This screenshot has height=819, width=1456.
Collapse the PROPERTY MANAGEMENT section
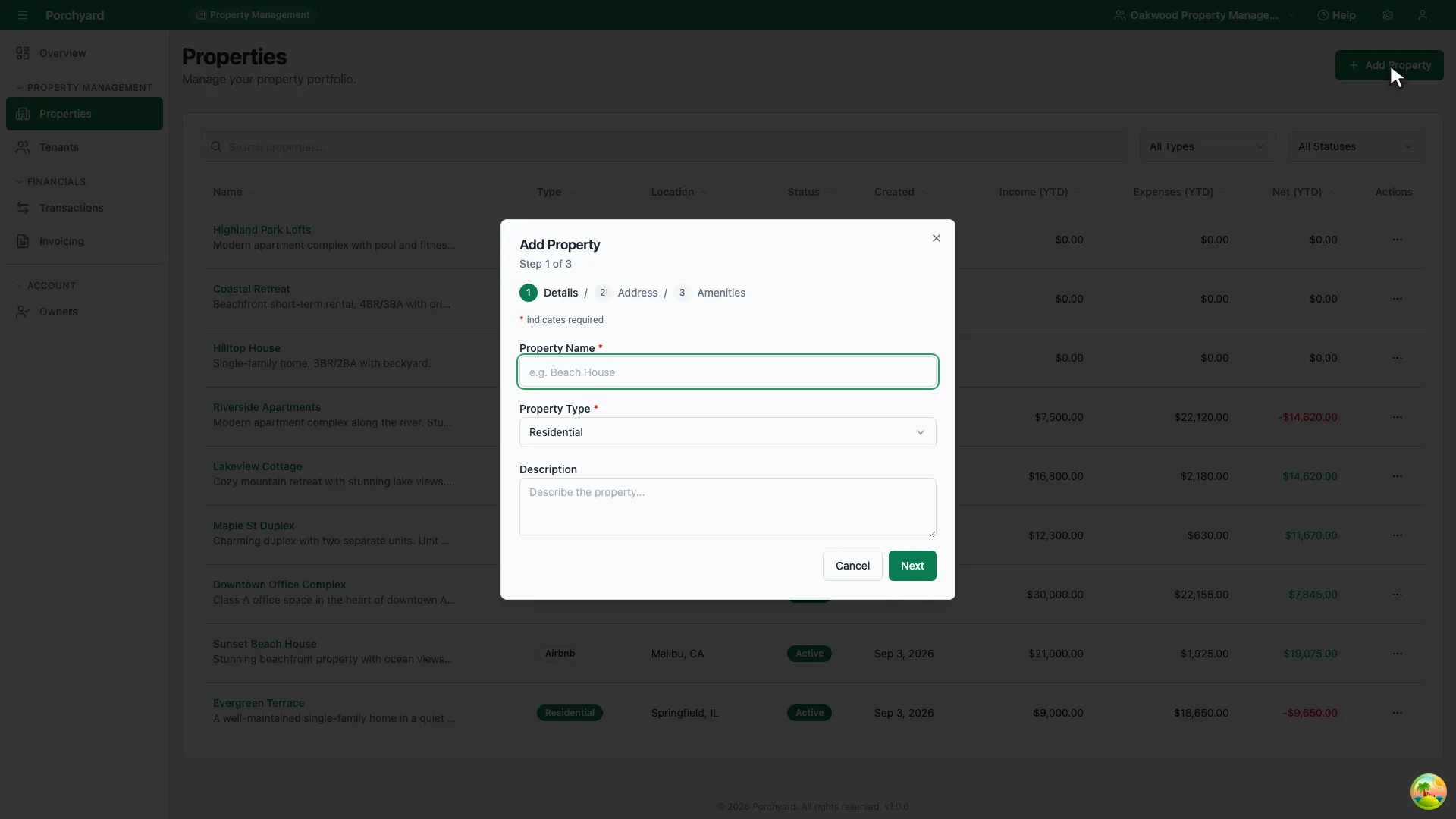tap(84, 88)
